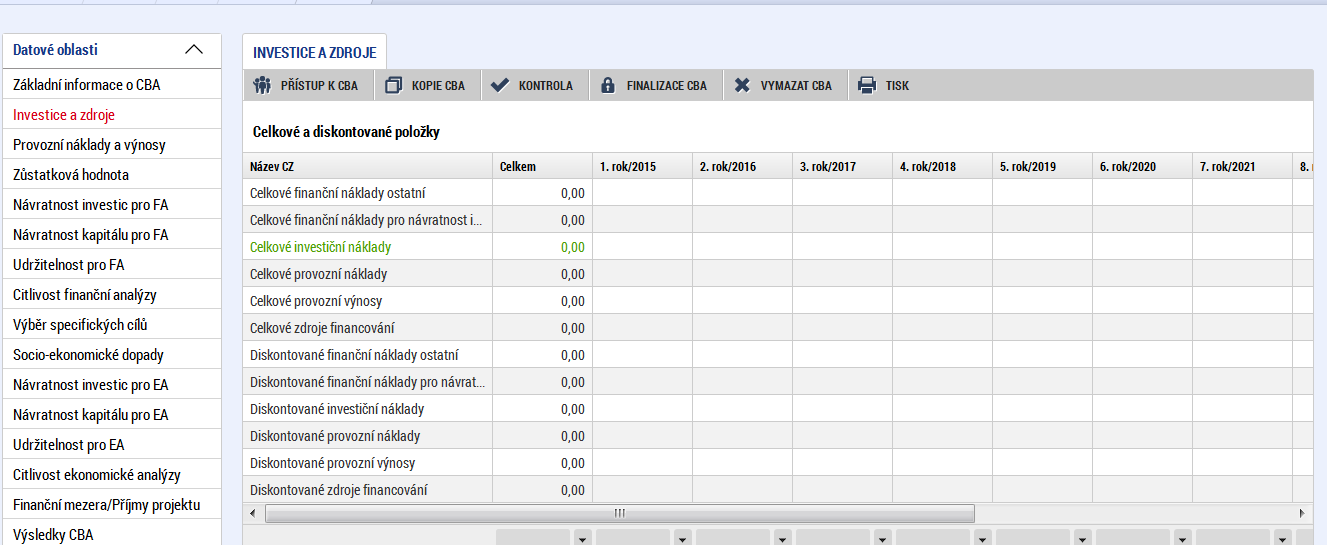Select row Diskontované provozní náklady
This screenshot has height=545, width=1327.
pyautogui.click(x=777, y=436)
